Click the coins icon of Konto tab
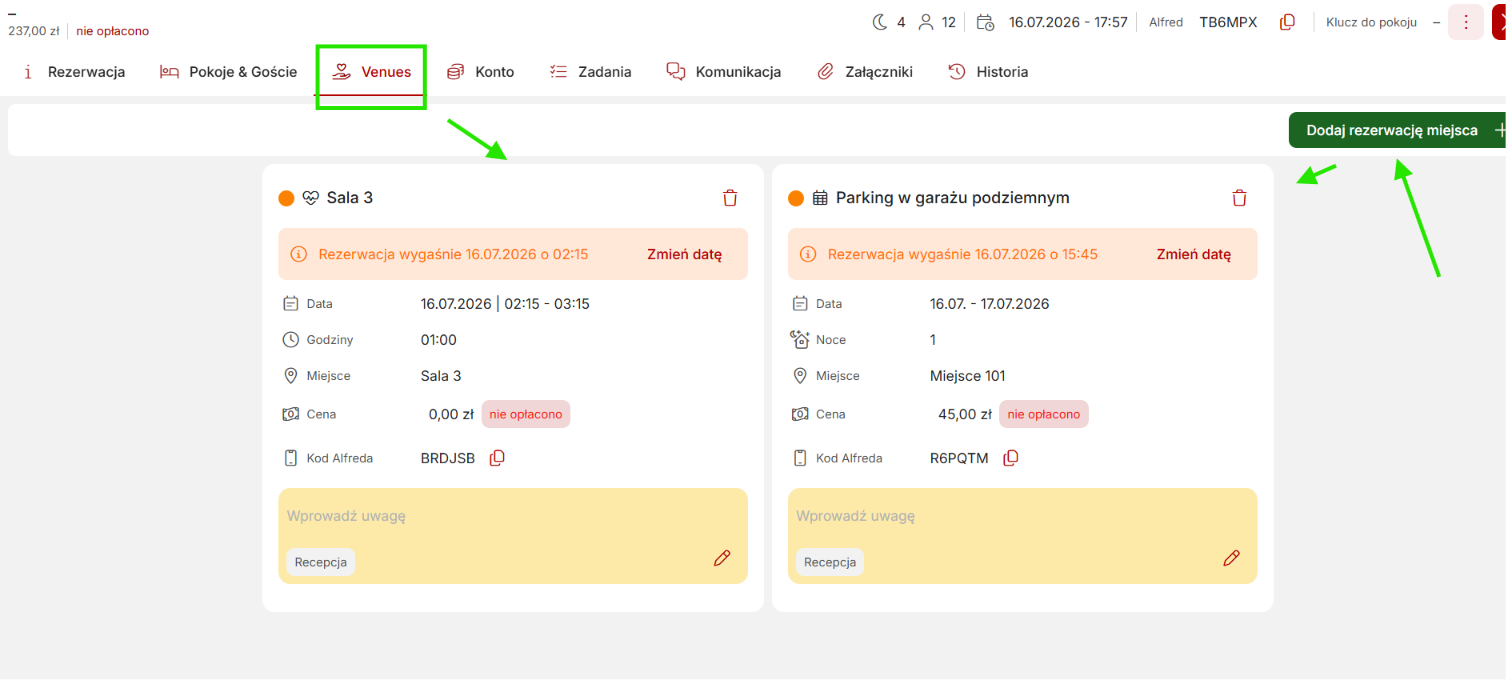1506x680 pixels. (456, 72)
